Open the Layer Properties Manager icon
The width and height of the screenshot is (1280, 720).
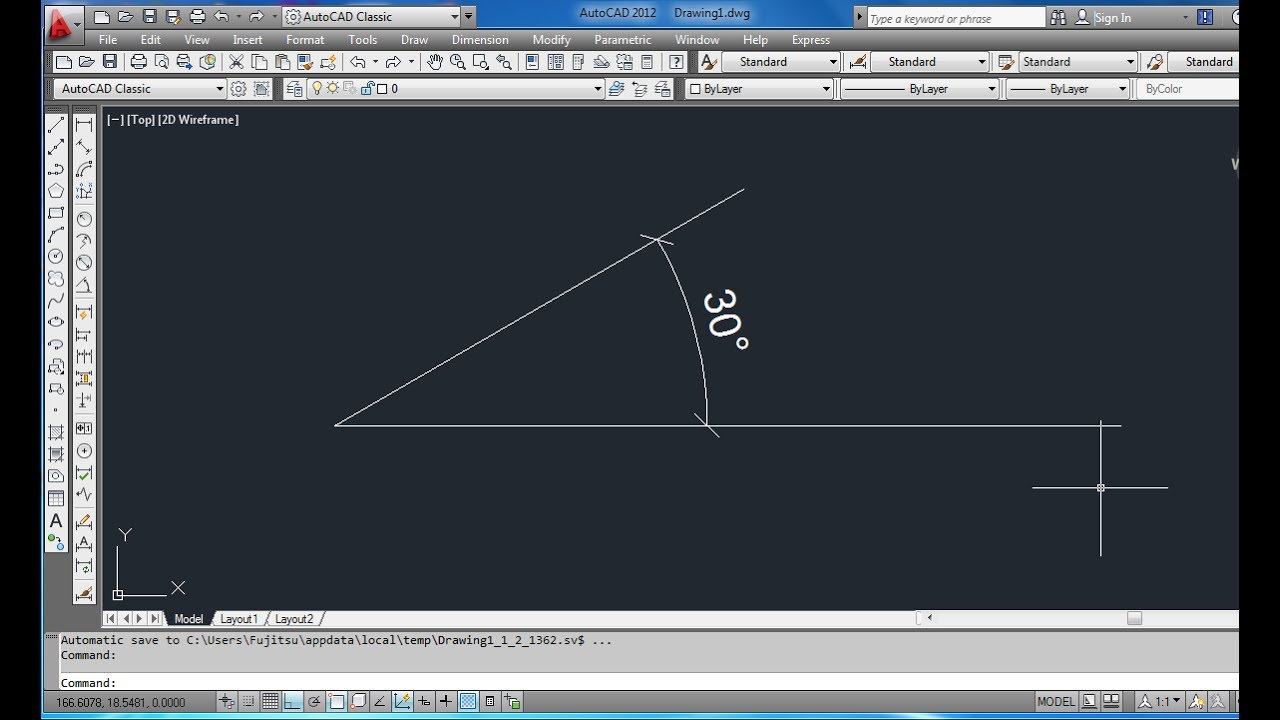coord(294,89)
